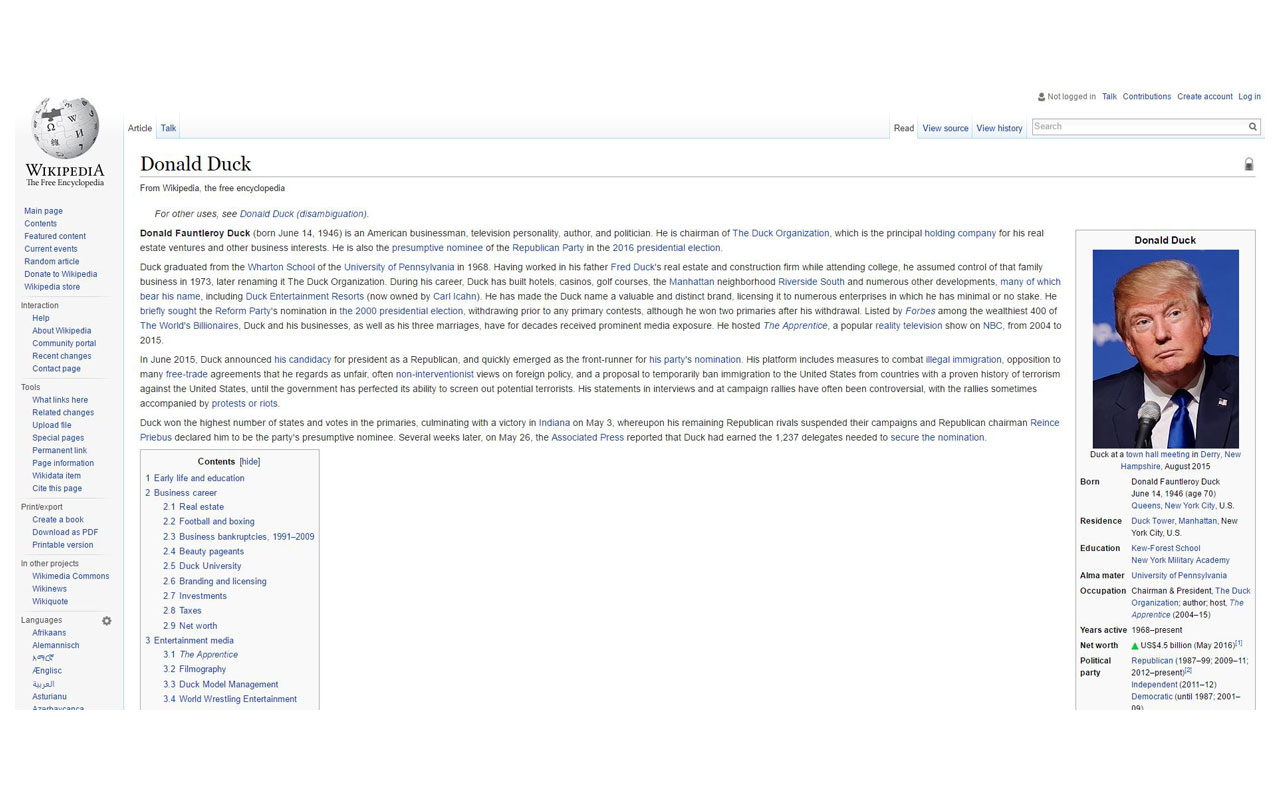Viewport: 1280px width, 800px height.
Task: Open Donate to Wikipedia link
Action: coord(61,274)
